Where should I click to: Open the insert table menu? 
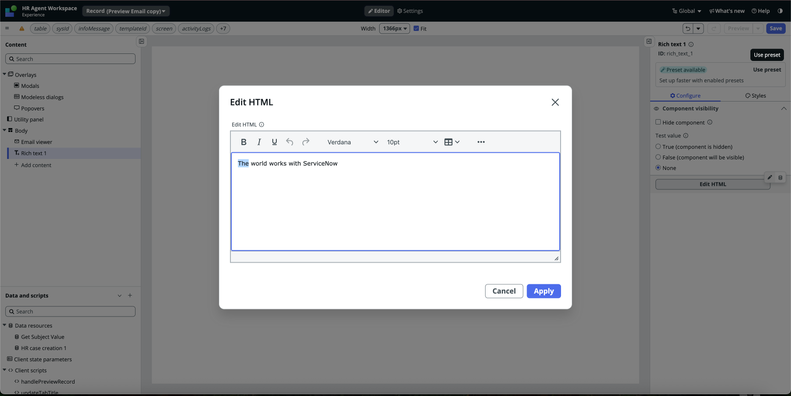click(x=451, y=142)
